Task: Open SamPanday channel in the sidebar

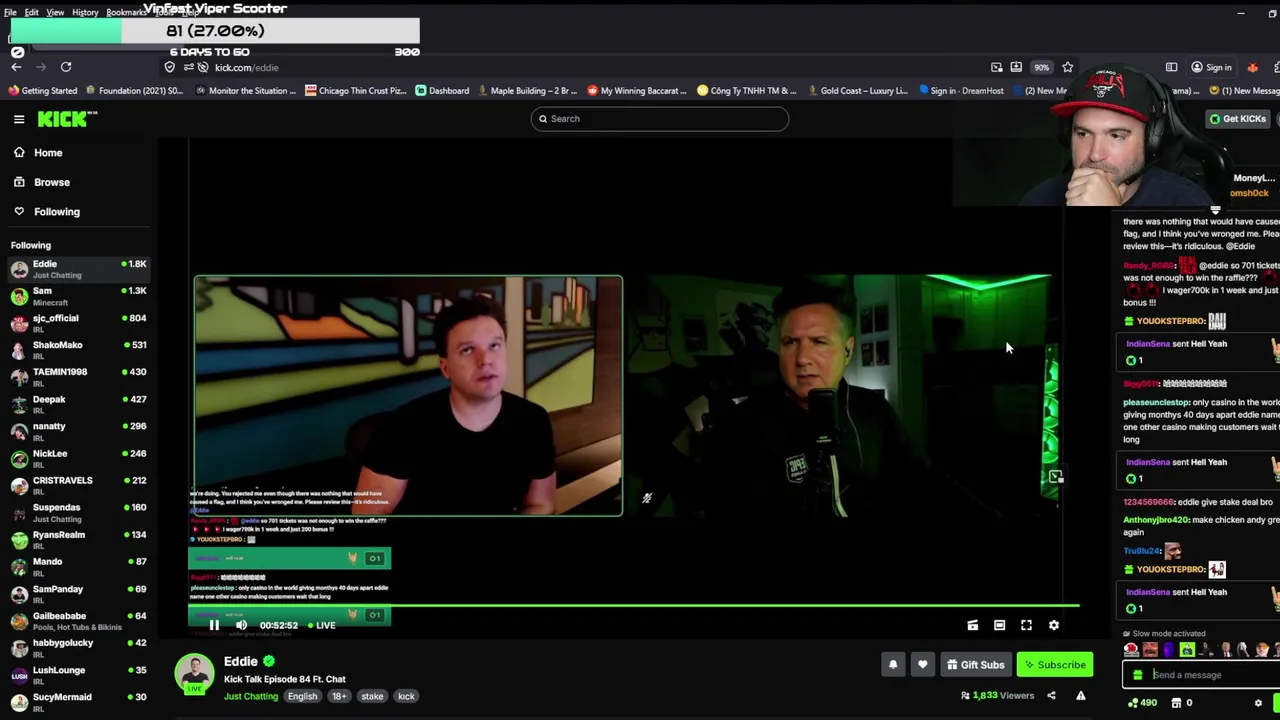Action: click(x=78, y=595)
